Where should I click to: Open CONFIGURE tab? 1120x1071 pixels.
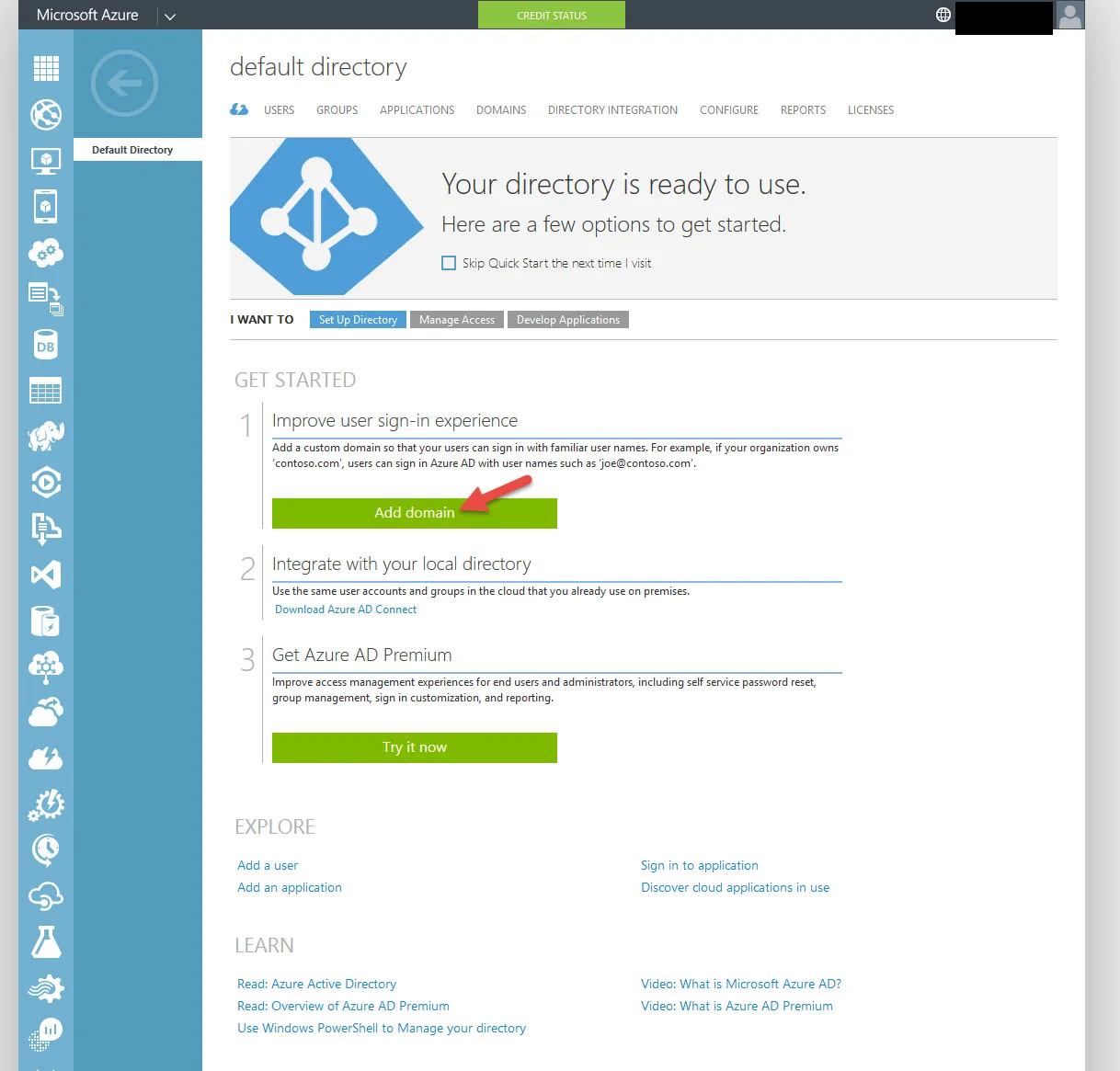pos(729,110)
